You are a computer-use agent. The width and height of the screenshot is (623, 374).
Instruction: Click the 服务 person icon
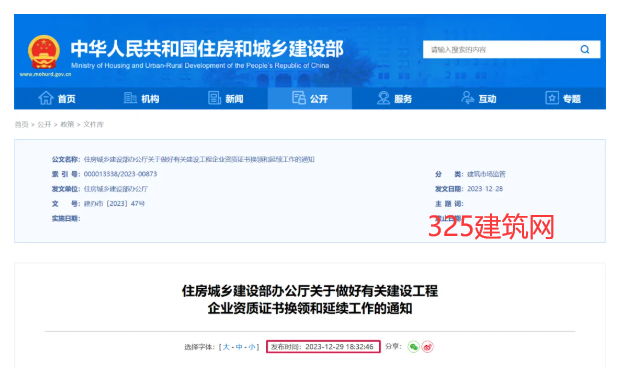coord(383,98)
